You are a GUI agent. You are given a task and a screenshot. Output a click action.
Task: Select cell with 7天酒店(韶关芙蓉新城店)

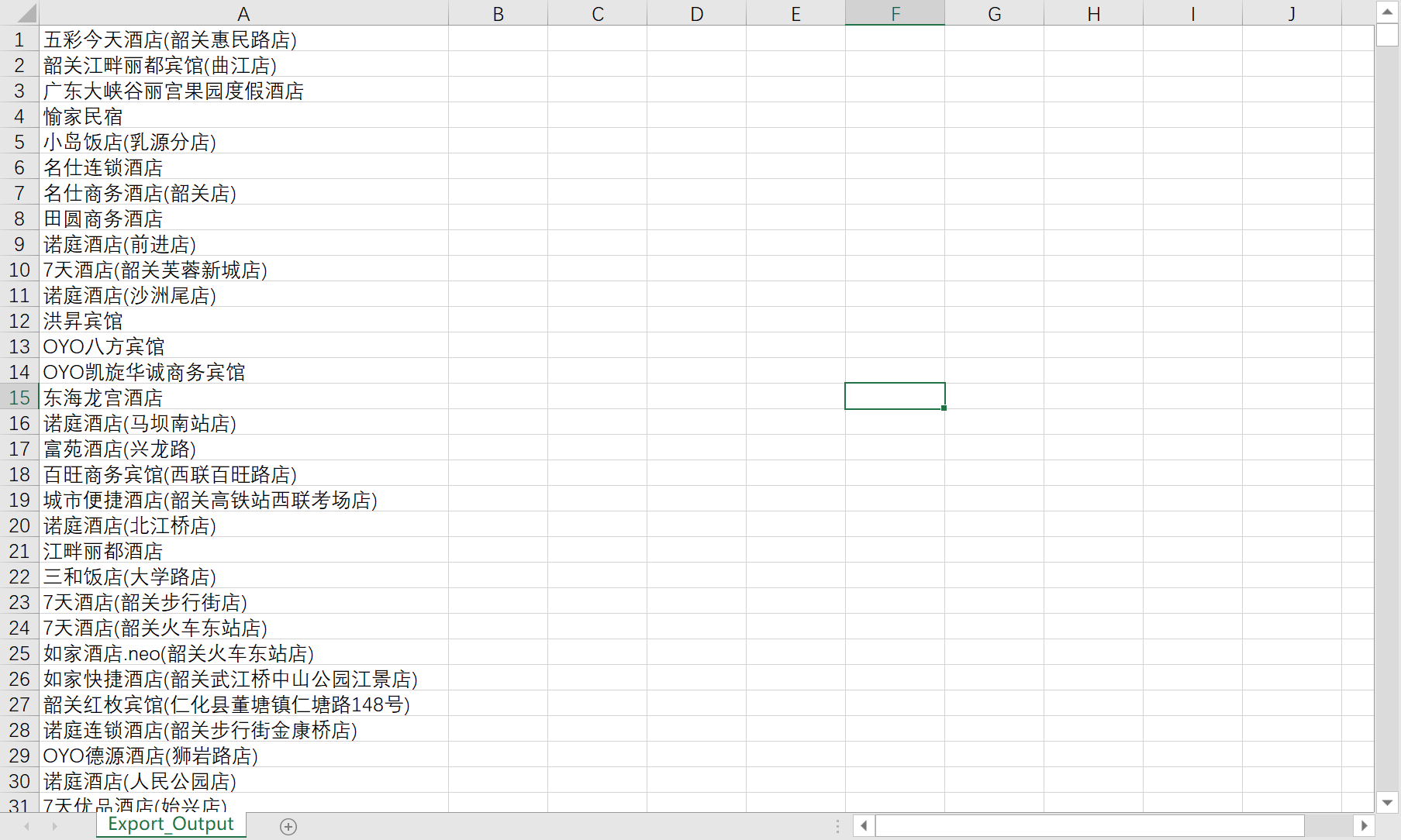point(243,270)
